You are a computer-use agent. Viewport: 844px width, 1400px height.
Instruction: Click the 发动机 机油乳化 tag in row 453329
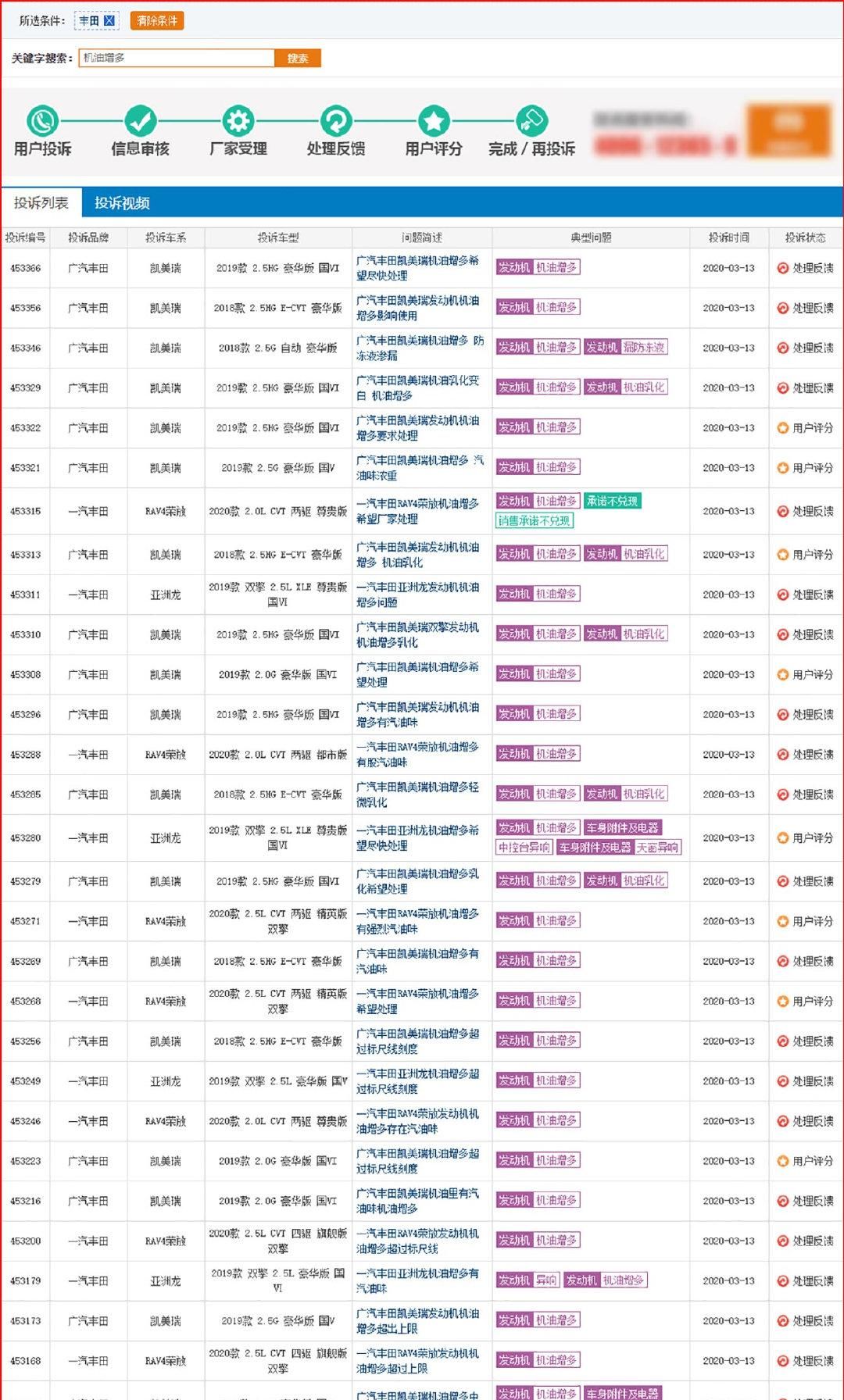[x=625, y=387]
